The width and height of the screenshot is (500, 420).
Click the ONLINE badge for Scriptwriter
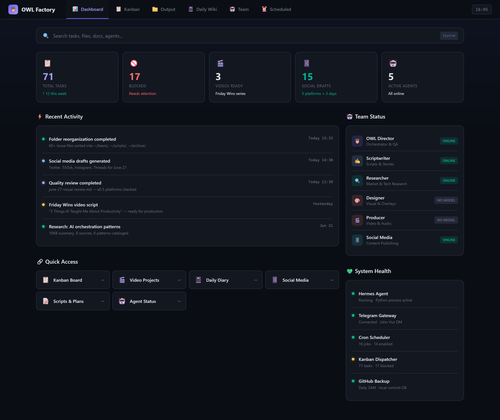click(x=449, y=161)
